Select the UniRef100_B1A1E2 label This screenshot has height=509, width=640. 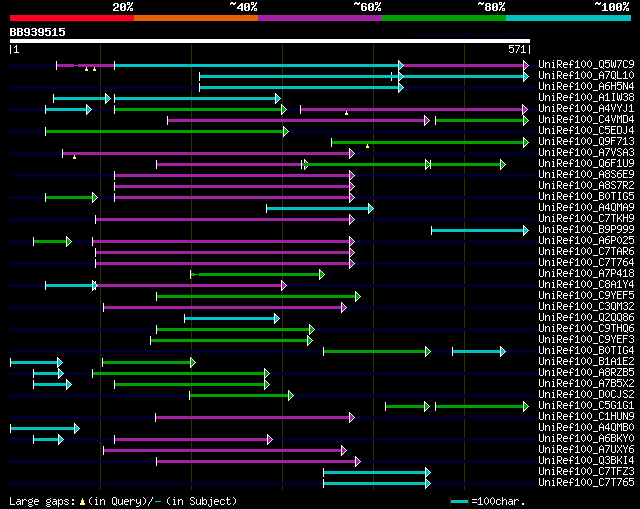tap(586, 362)
